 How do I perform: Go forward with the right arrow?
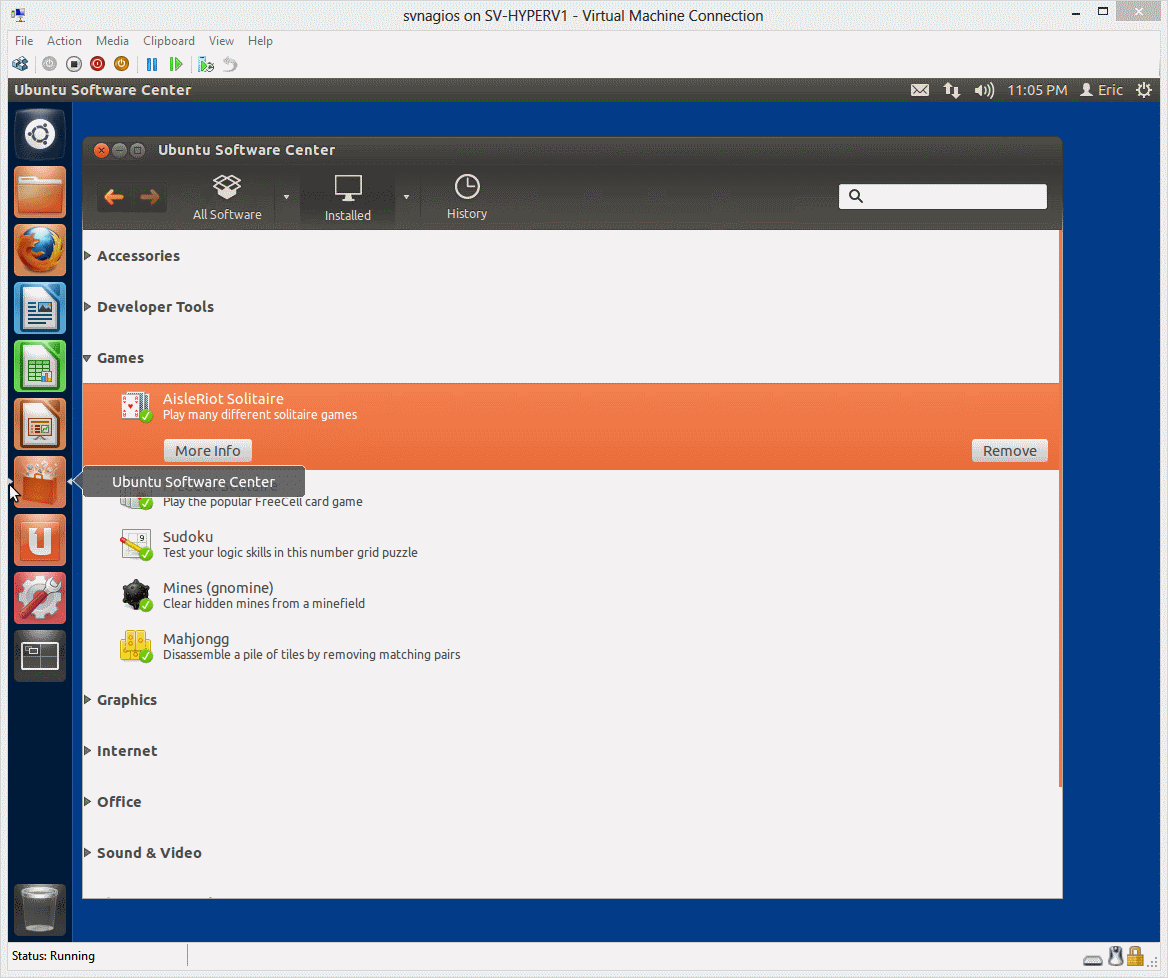pos(150,197)
